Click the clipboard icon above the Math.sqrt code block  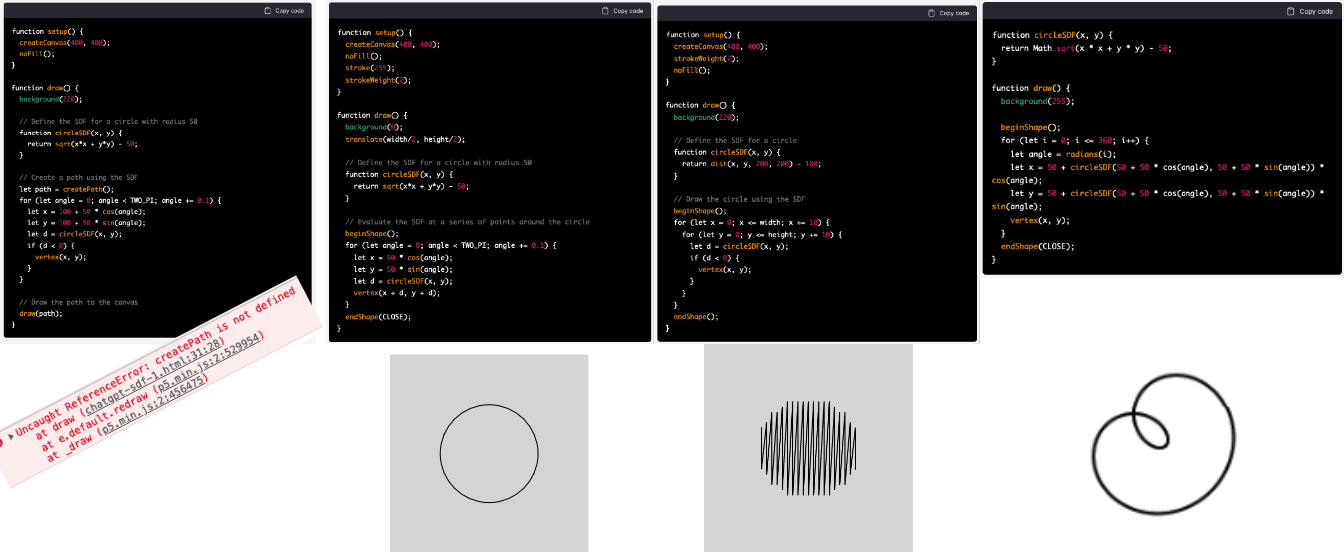1291,11
